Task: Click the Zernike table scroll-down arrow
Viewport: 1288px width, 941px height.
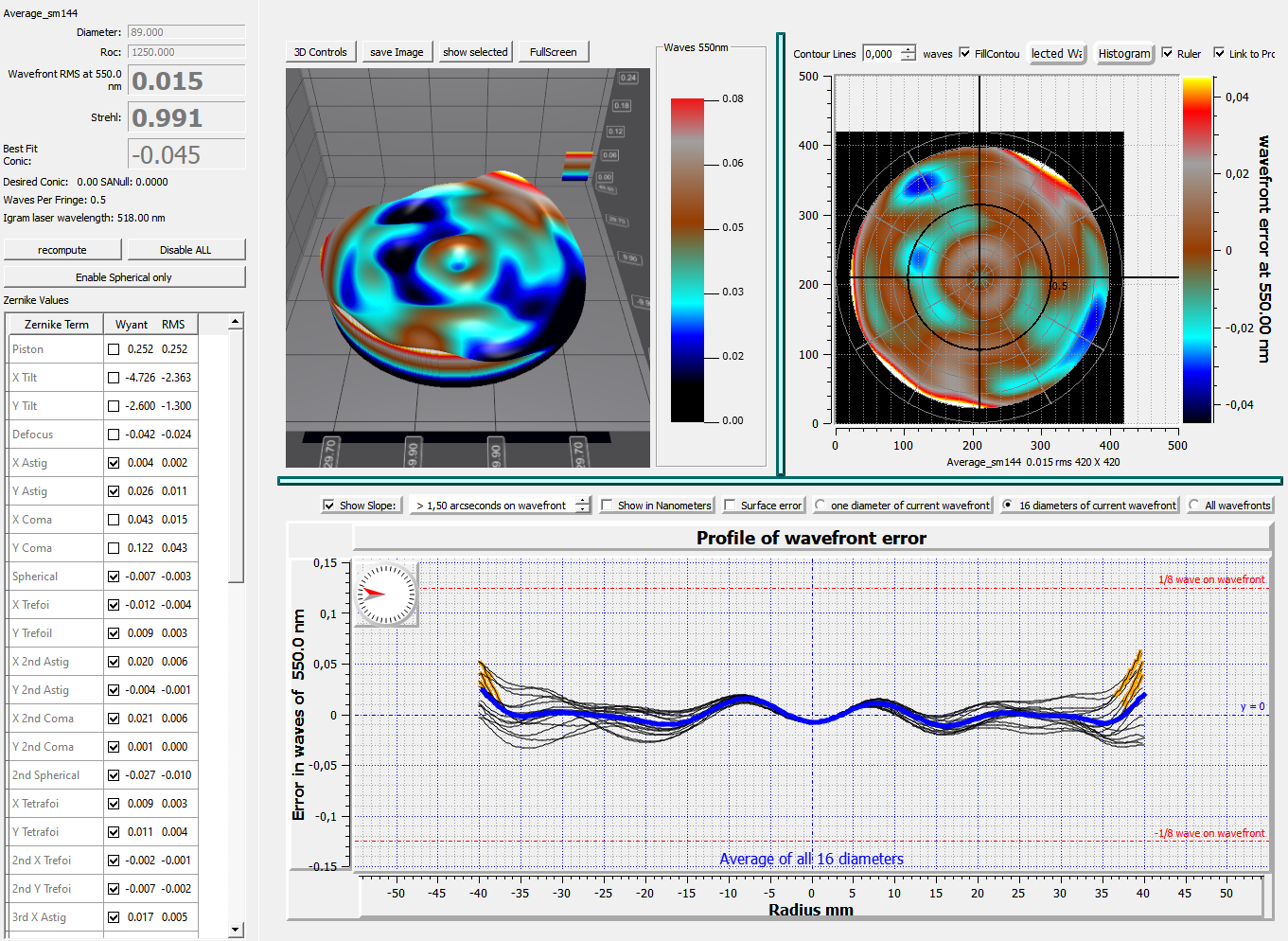Action: click(x=236, y=930)
